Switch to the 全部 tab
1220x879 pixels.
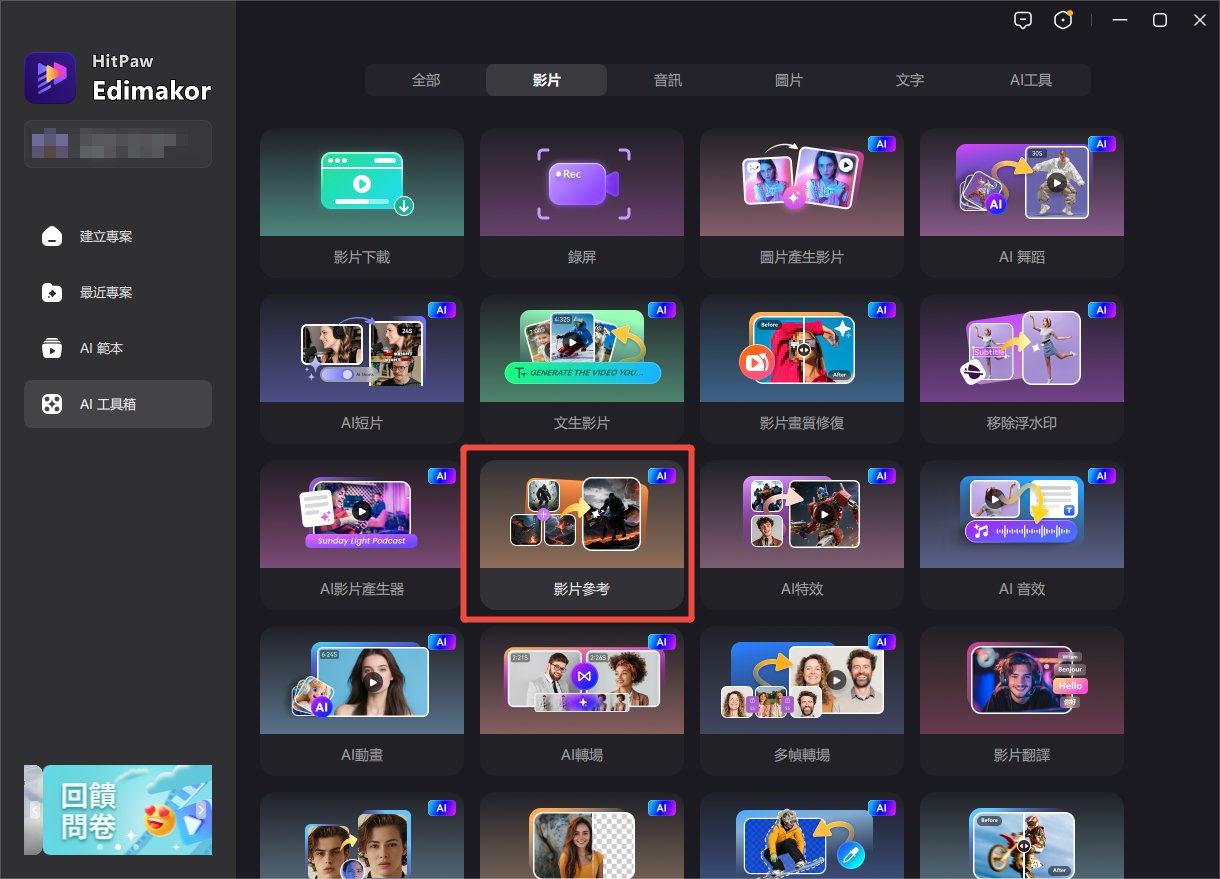click(426, 80)
